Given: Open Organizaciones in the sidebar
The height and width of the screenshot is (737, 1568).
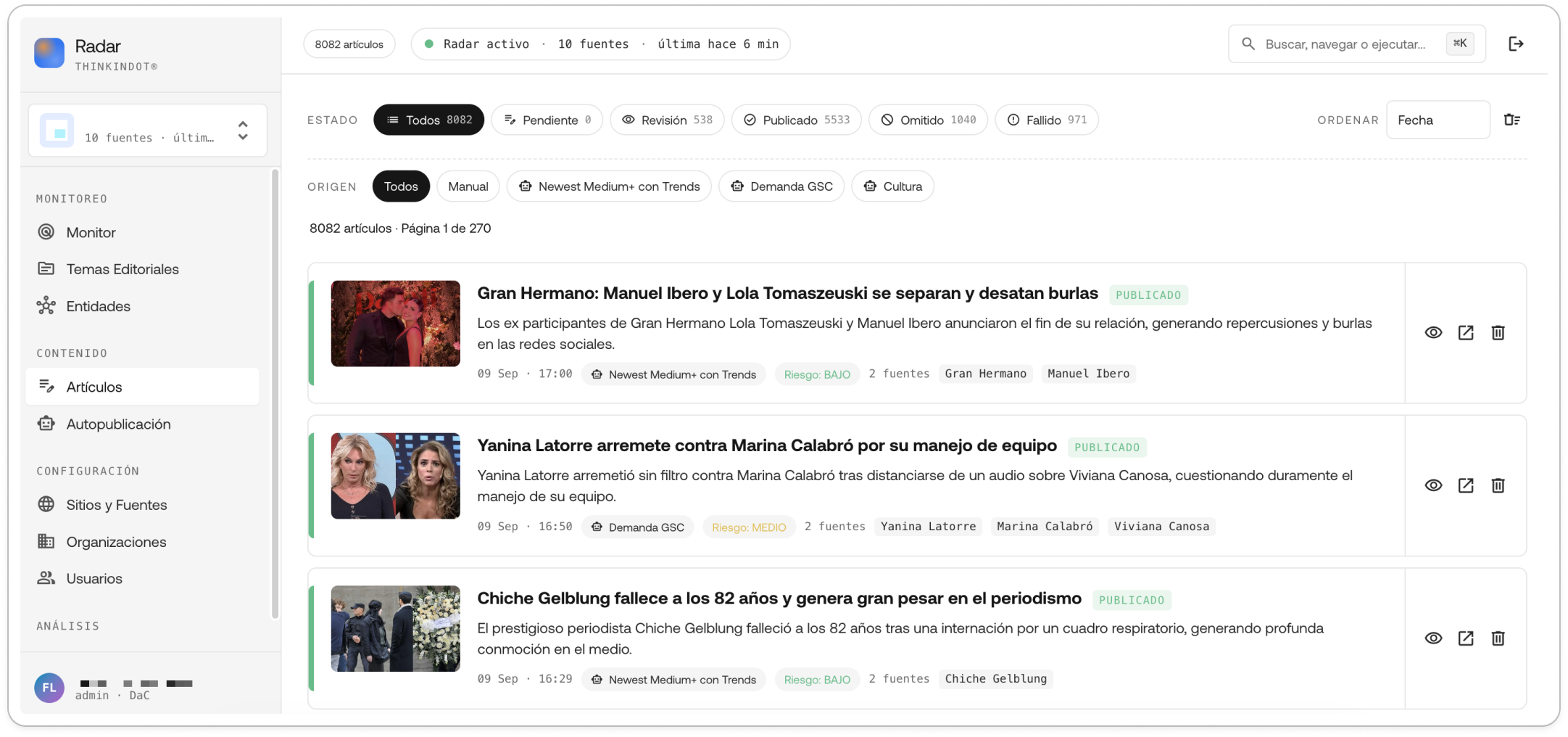Looking at the screenshot, I should [x=142, y=542].
